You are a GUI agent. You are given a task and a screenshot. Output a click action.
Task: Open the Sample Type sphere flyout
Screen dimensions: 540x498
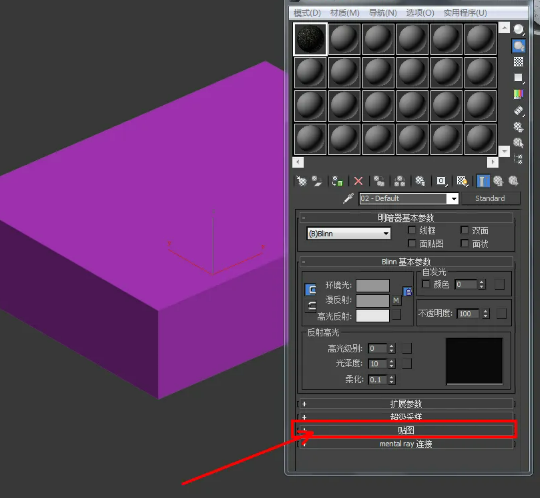(519, 30)
